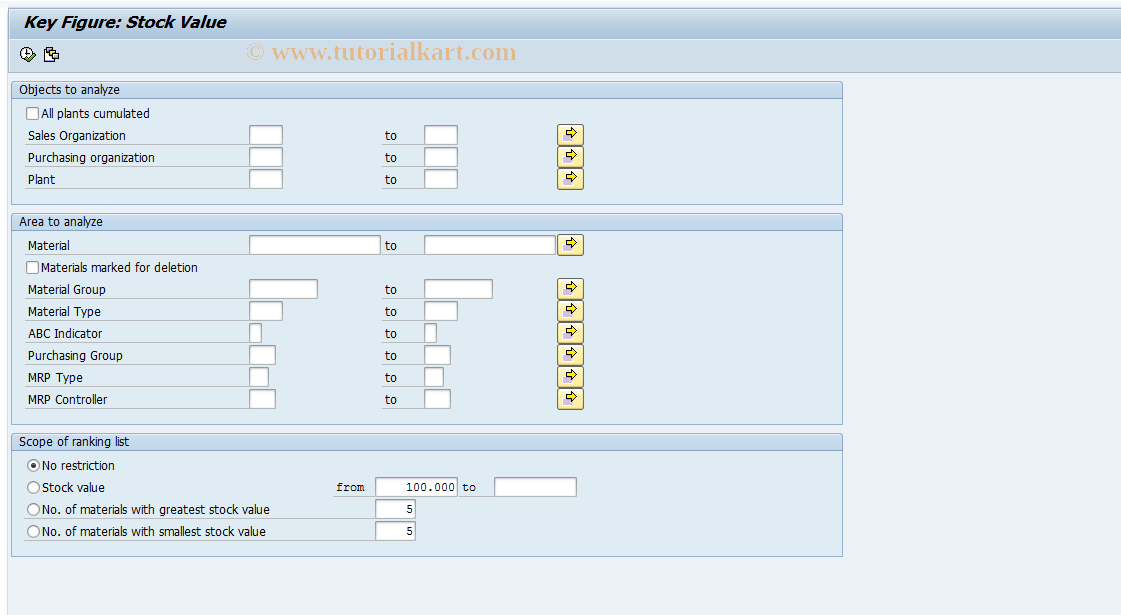Edit the stock value from field showing 100.000
The height and width of the screenshot is (615, 1121).
point(416,487)
